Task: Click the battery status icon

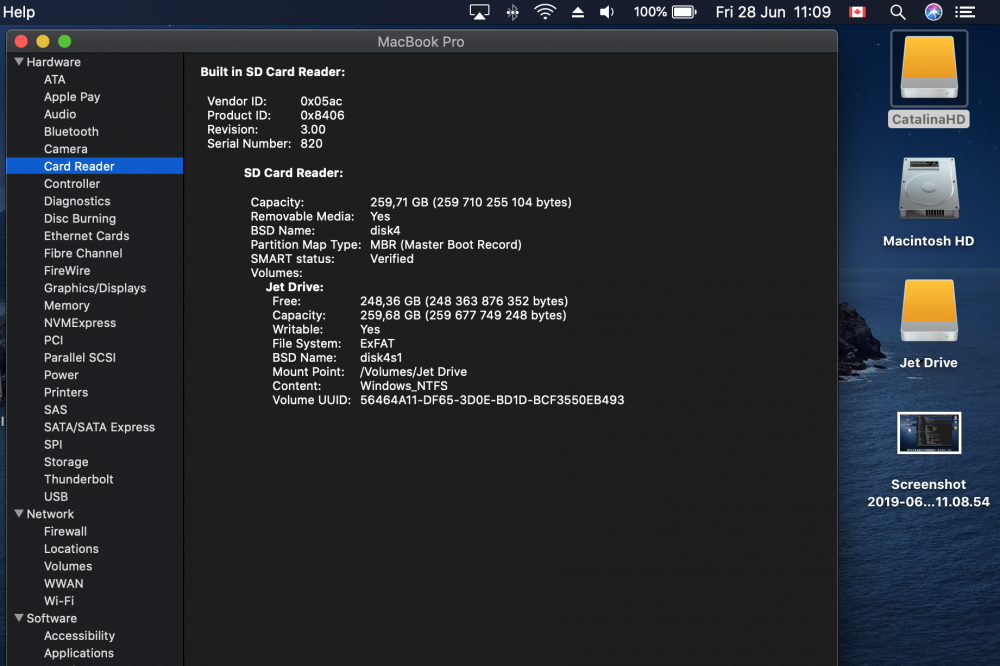Action: tap(684, 12)
